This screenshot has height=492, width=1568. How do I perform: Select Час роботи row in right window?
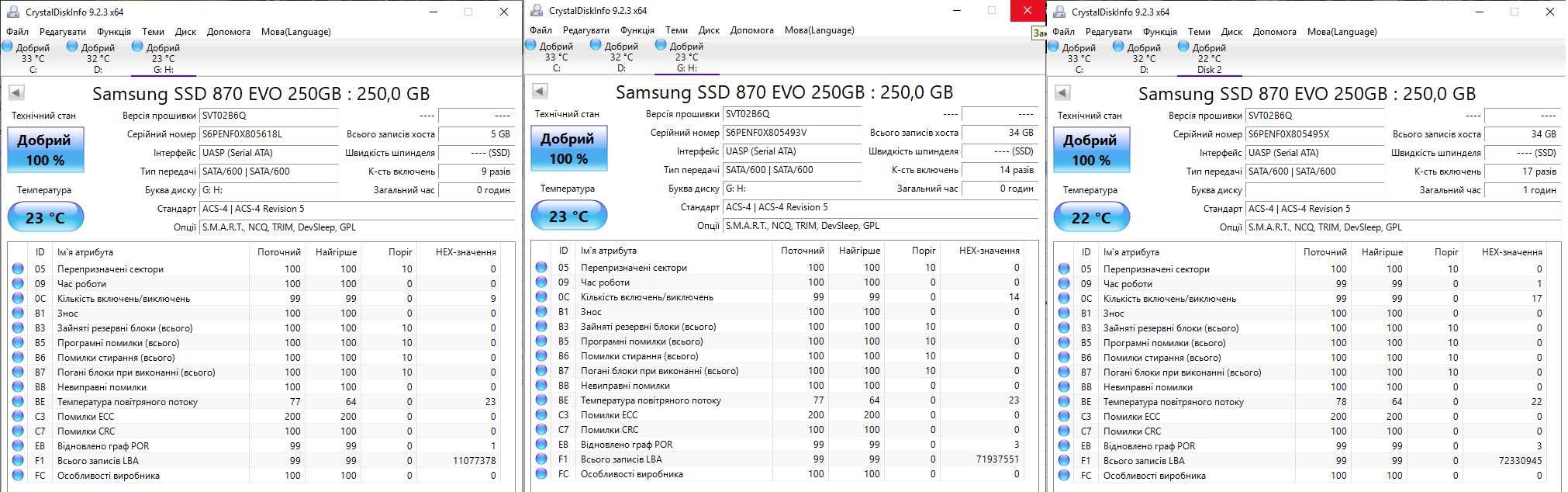click(1301, 284)
